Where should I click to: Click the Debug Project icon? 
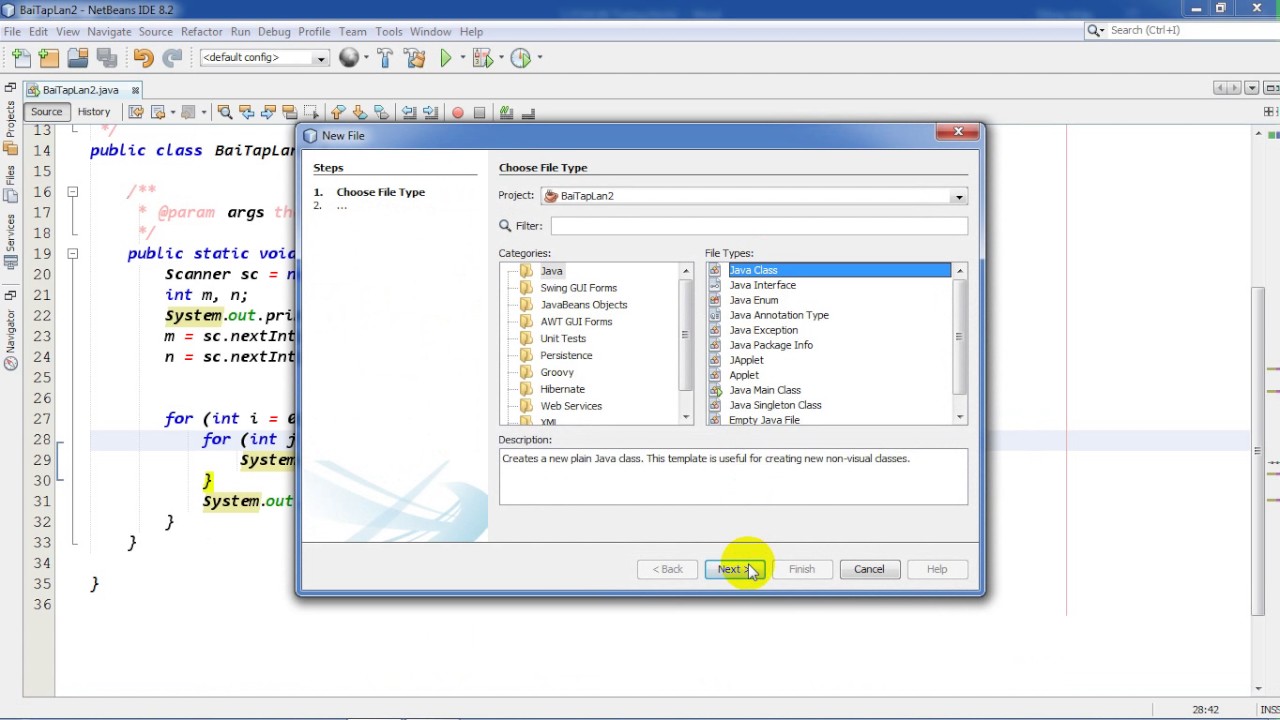pyautogui.click(x=481, y=58)
